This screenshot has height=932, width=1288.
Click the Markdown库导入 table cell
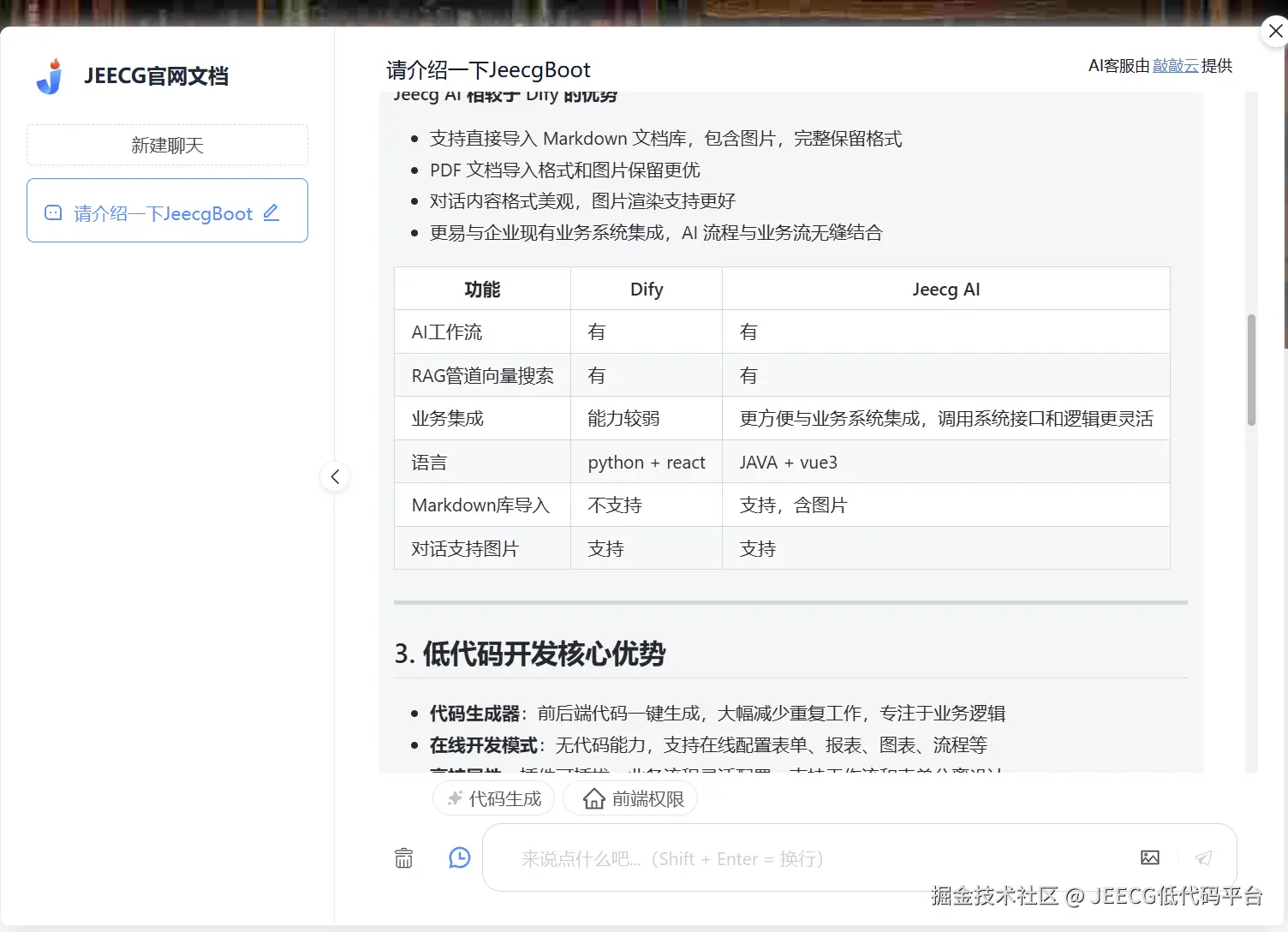tap(482, 505)
